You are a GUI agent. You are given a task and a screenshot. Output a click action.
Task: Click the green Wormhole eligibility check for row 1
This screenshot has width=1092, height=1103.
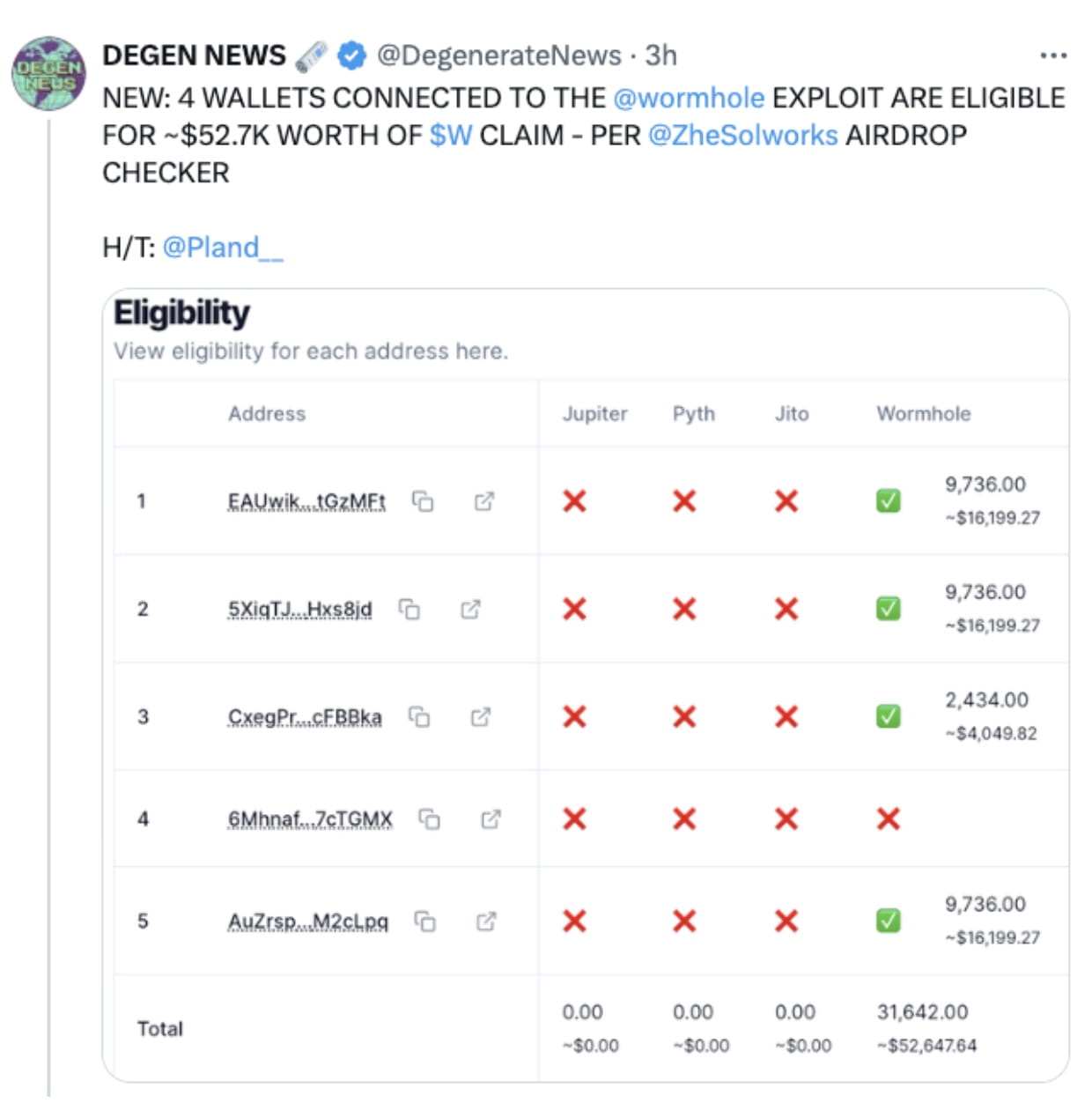click(889, 500)
